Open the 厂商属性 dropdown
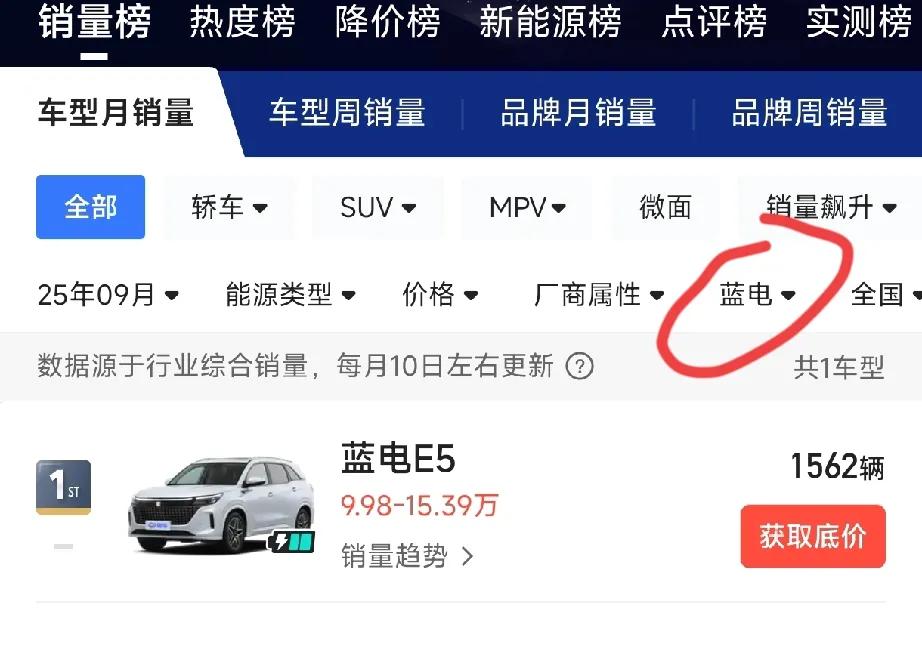The height and width of the screenshot is (672, 922). point(599,295)
